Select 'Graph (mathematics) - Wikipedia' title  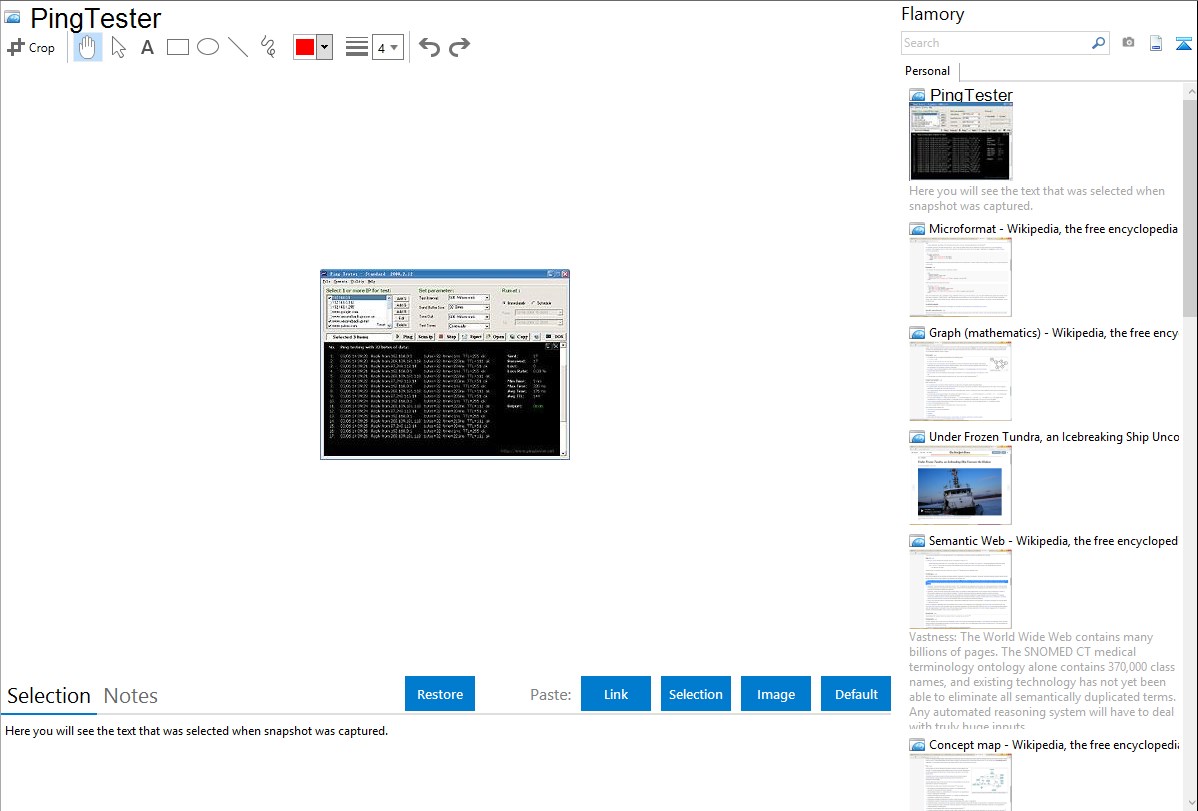click(1053, 333)
